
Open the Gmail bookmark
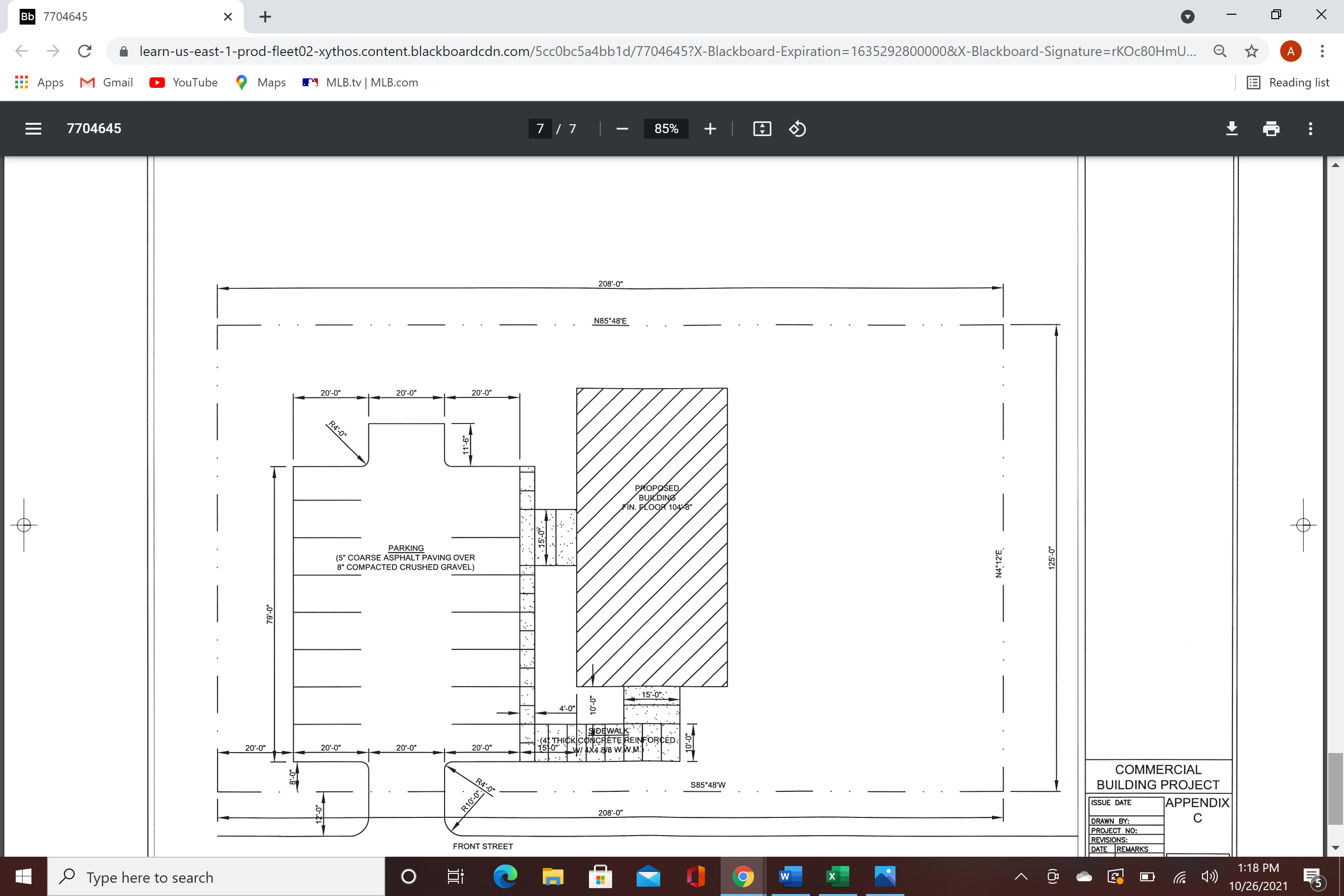point(106,83)
